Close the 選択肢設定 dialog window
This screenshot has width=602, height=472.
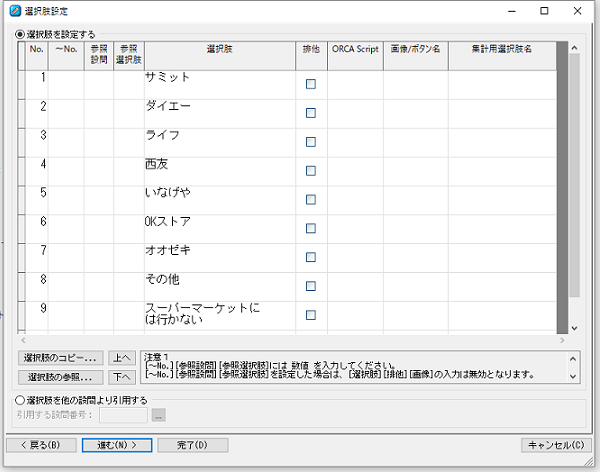point(577,11)
